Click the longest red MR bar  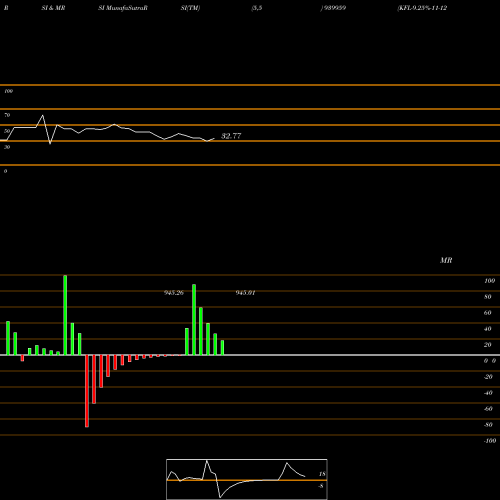(87, 391)
